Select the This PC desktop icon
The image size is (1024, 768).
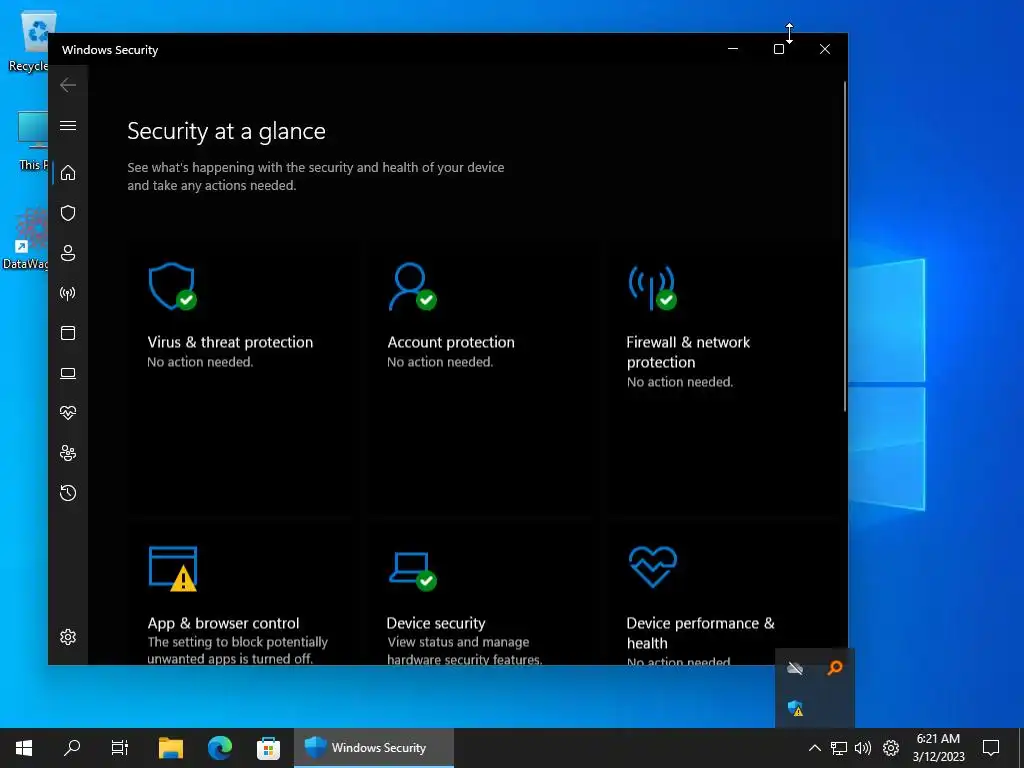[x=32, y=140]
